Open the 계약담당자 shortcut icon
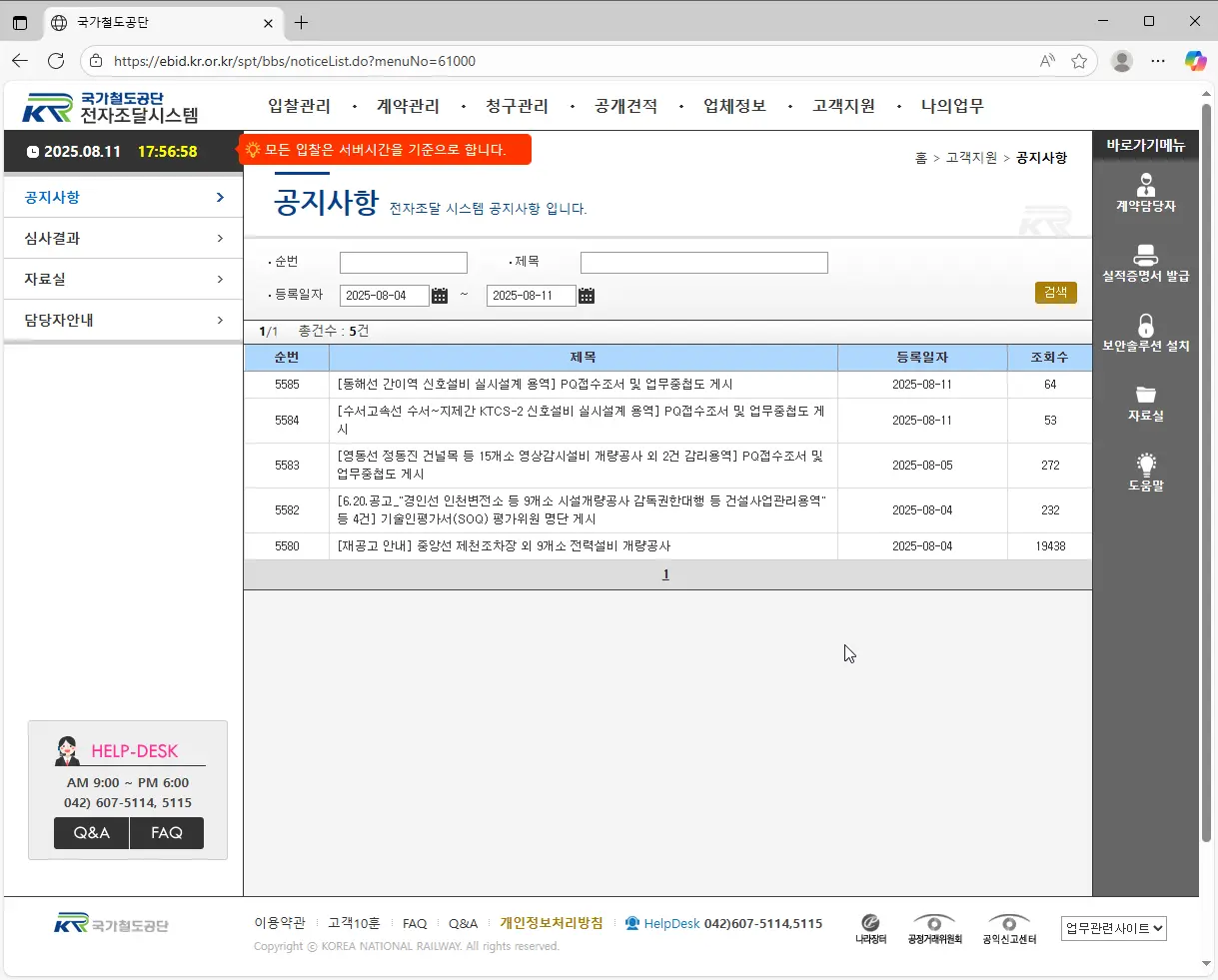The width and height of the screenshot is (1218, 980). tap(1145, 190)
